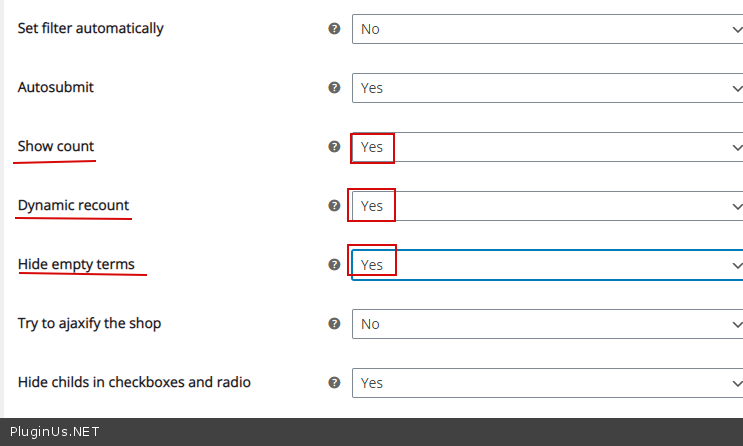This screenshot has height=446, width=743.
Task: Click help icon beside Autosubmit
Action: pos(335,88)
